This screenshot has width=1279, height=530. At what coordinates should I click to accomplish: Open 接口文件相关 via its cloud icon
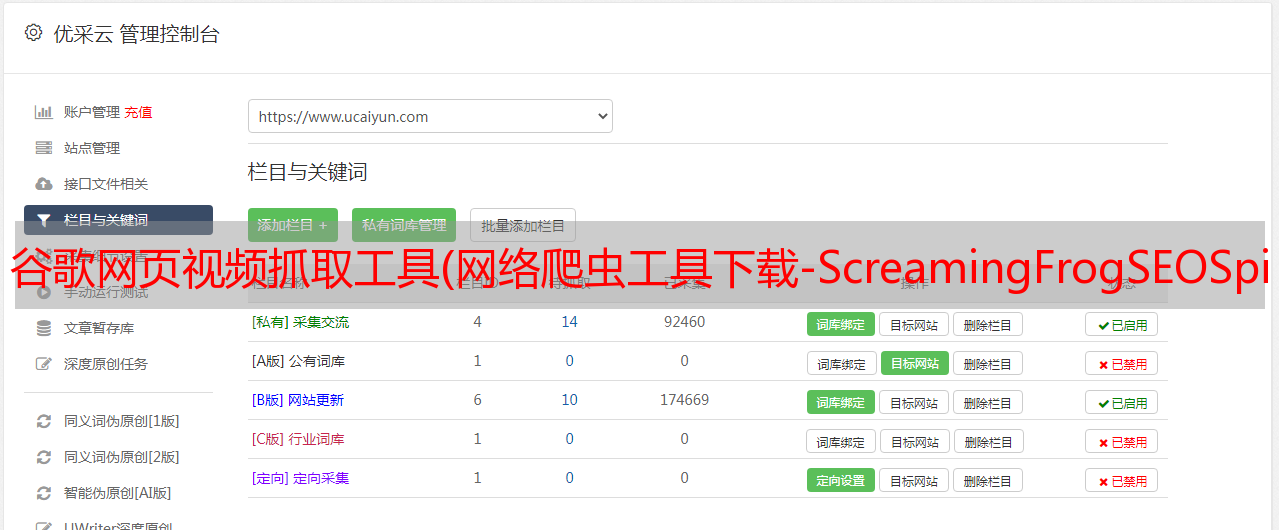pyautogui.click(x=43, y=184)
